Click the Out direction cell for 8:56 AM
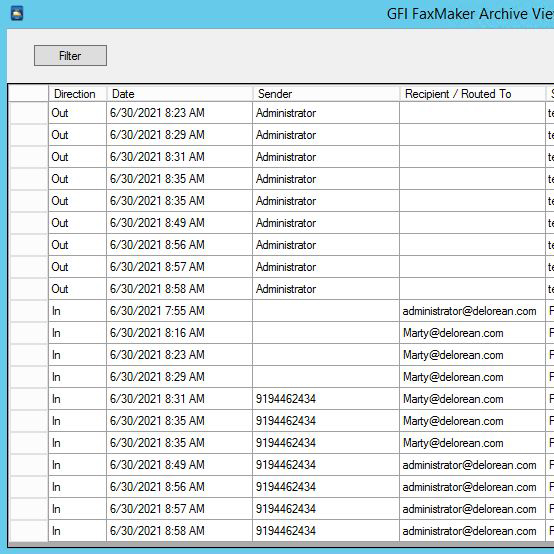 78,245
